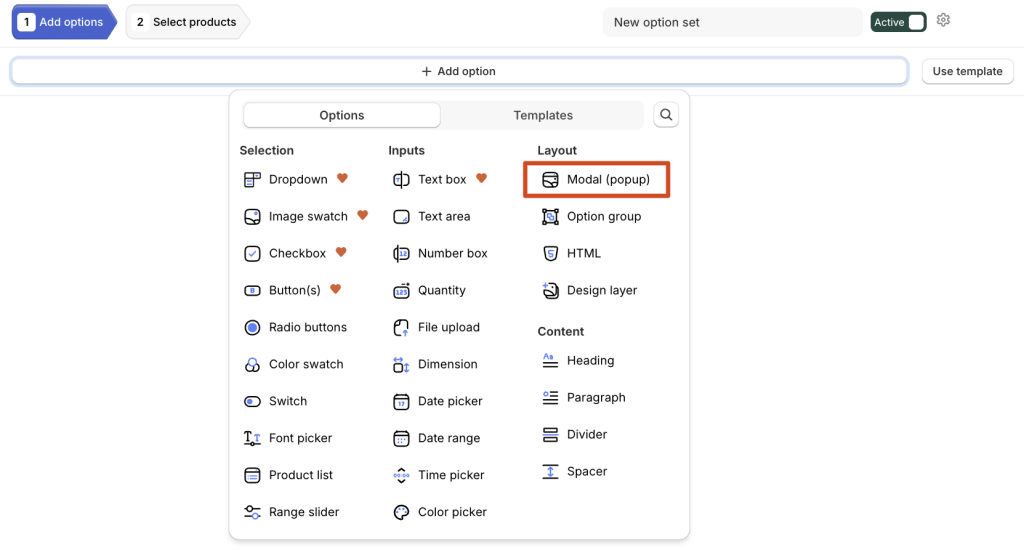
Task: Insert the HTML layout option
Action: tap(571, 253)
